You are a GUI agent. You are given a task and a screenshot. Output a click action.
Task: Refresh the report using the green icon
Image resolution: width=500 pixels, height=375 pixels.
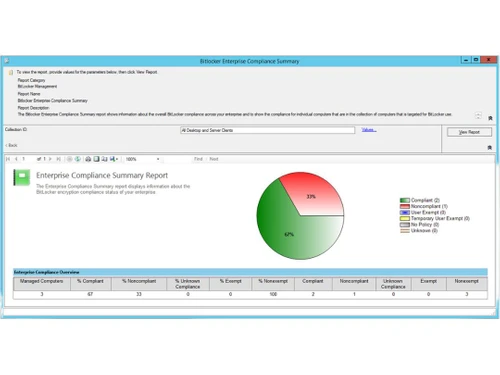pos(78,159)
